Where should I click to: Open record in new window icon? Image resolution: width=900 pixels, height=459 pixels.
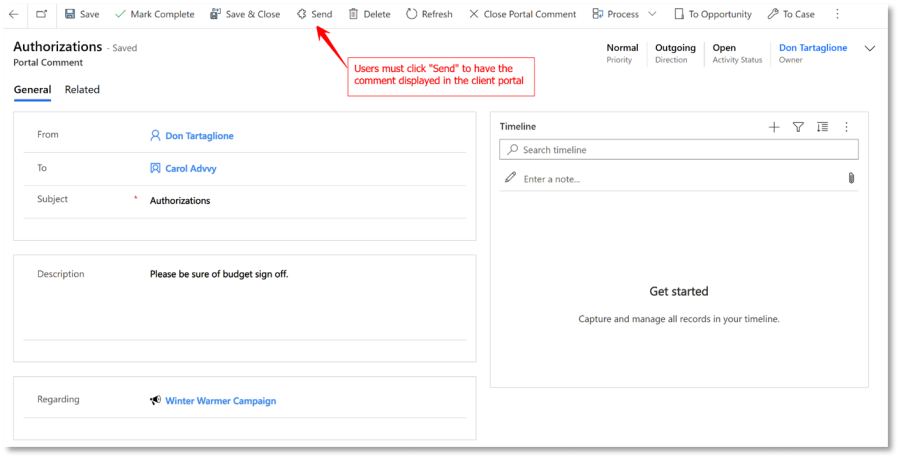[x=41, y=14]
